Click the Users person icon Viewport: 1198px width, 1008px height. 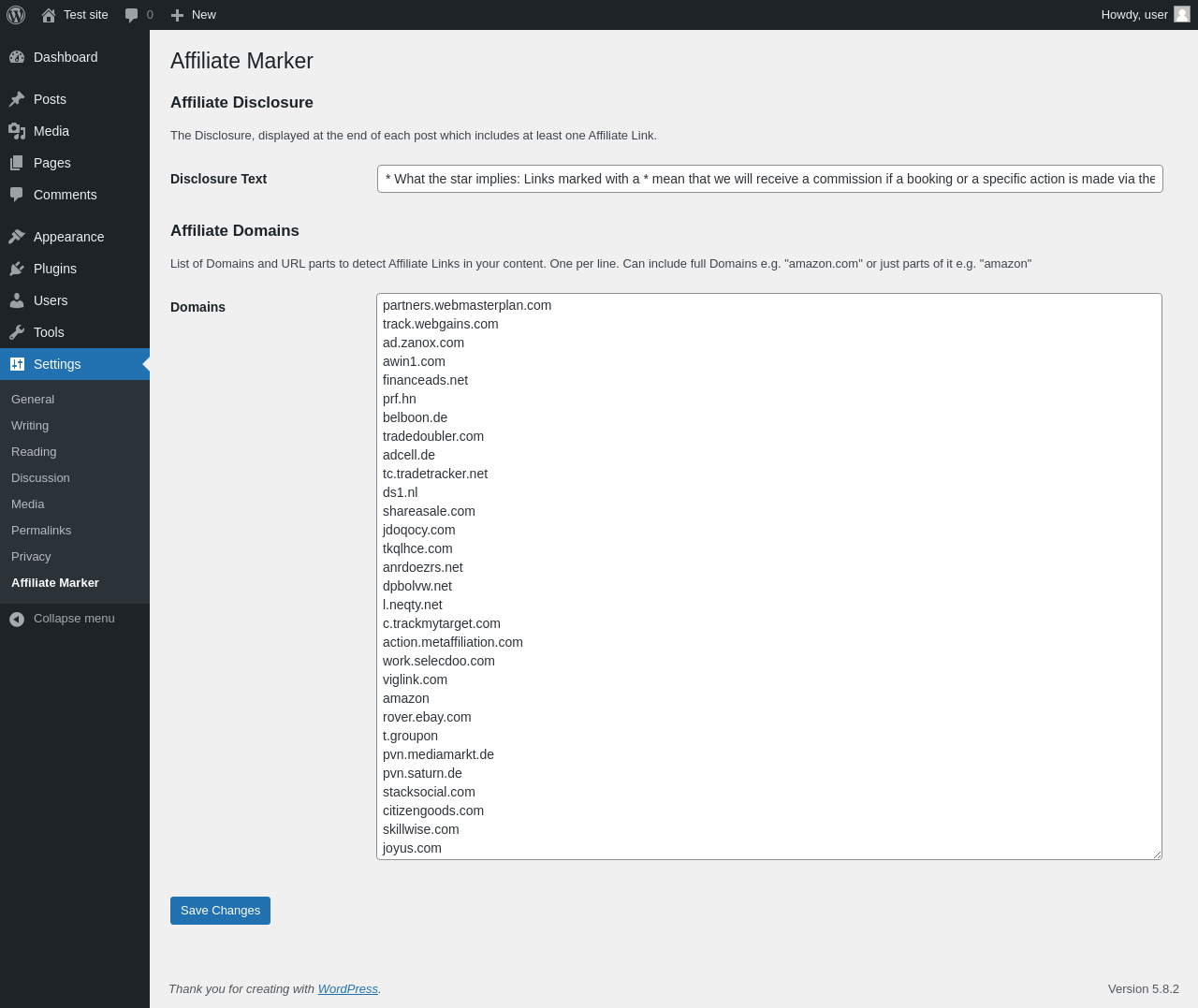(17, 300)
